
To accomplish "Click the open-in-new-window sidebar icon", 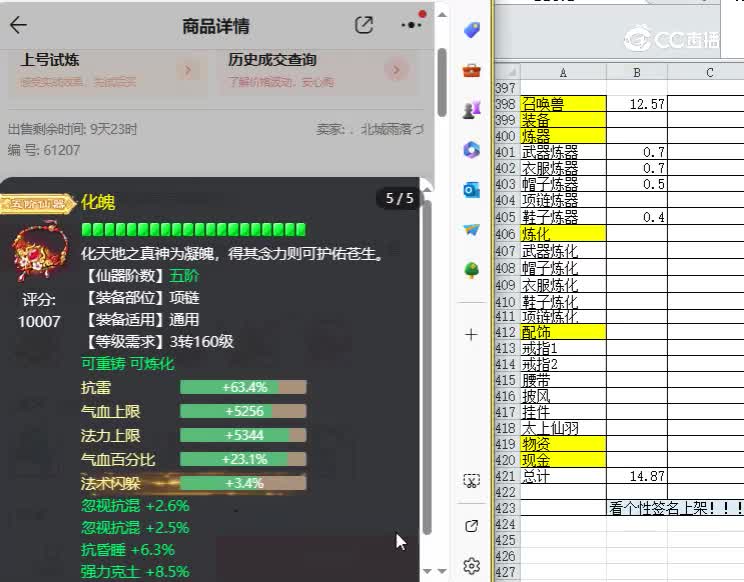I will [x=471, y=526].
